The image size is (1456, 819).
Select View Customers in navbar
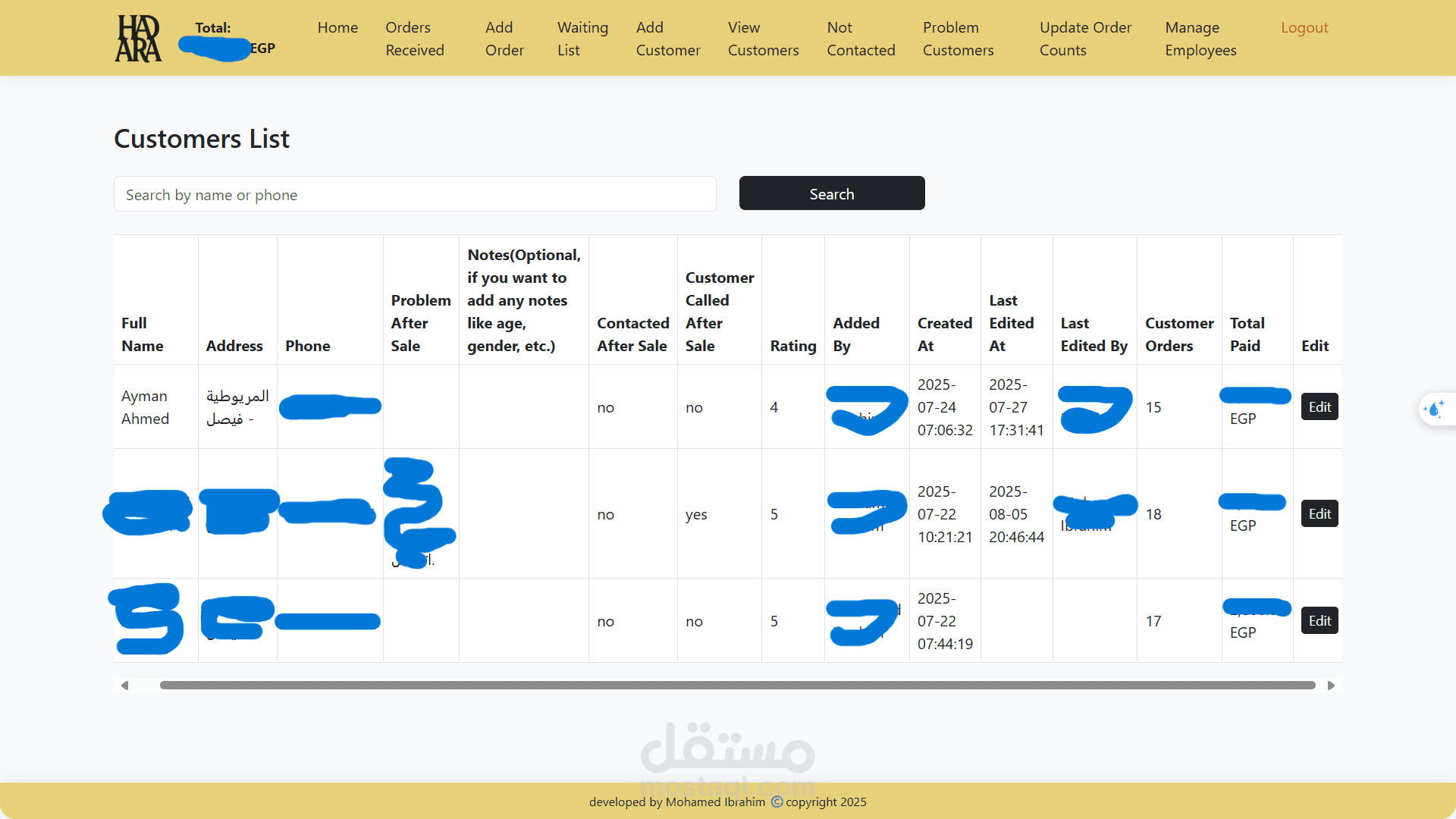pos(763,39)
